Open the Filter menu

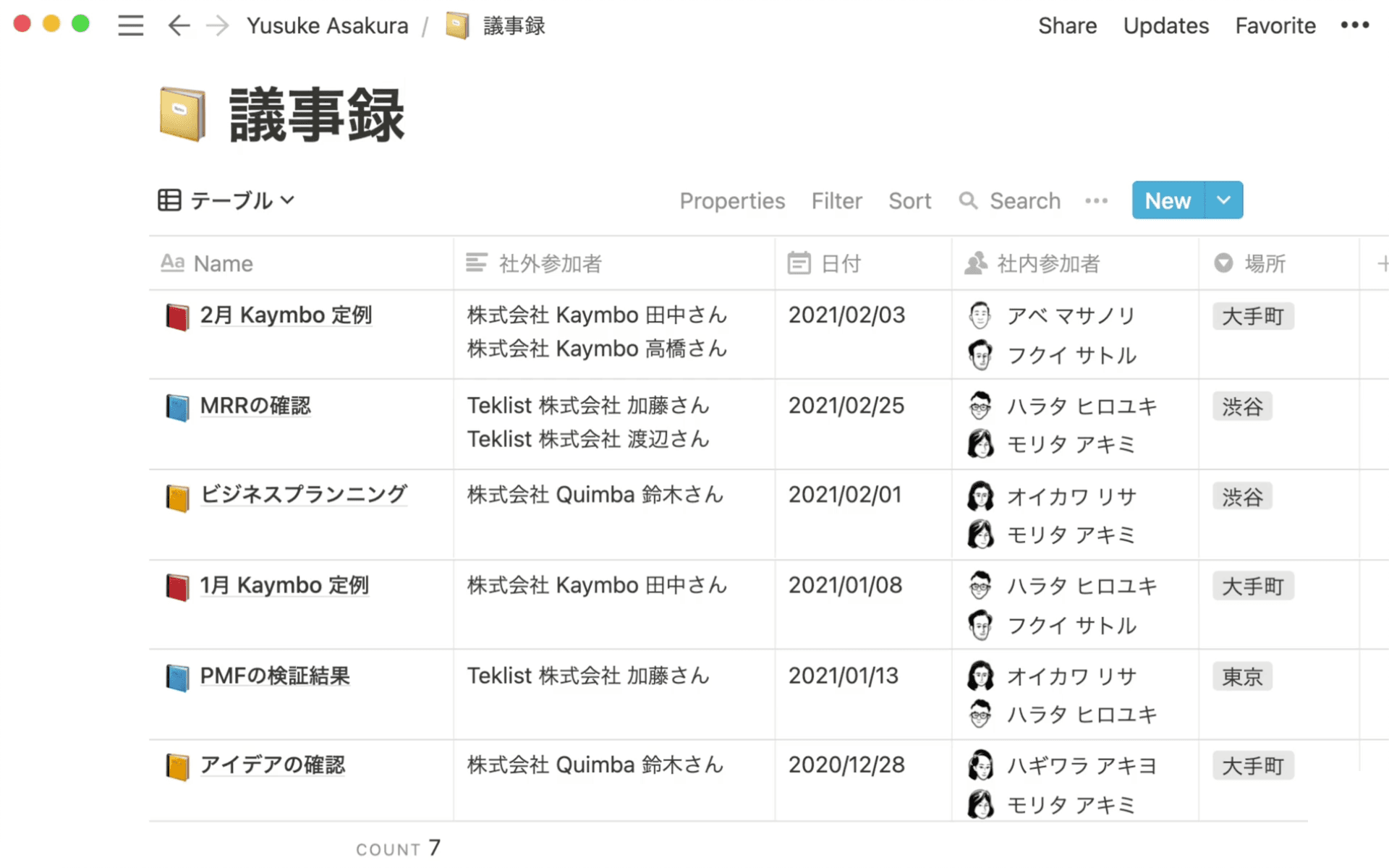coord(836,200)
